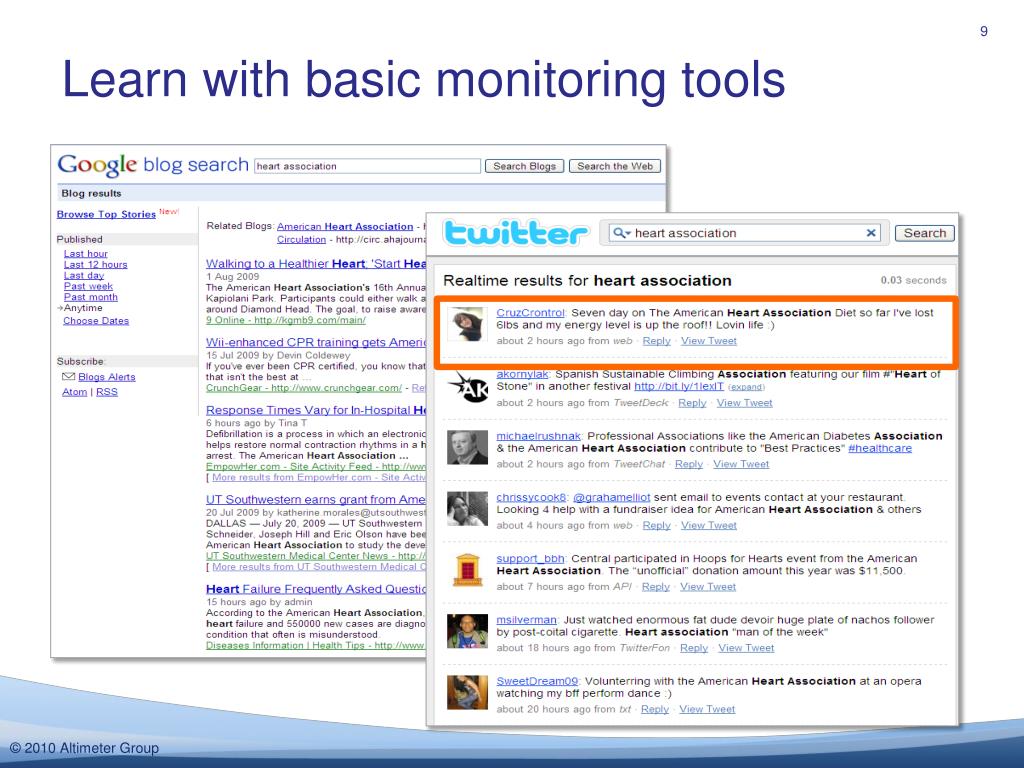Open the chrissycook8 username link

point(531,498)
